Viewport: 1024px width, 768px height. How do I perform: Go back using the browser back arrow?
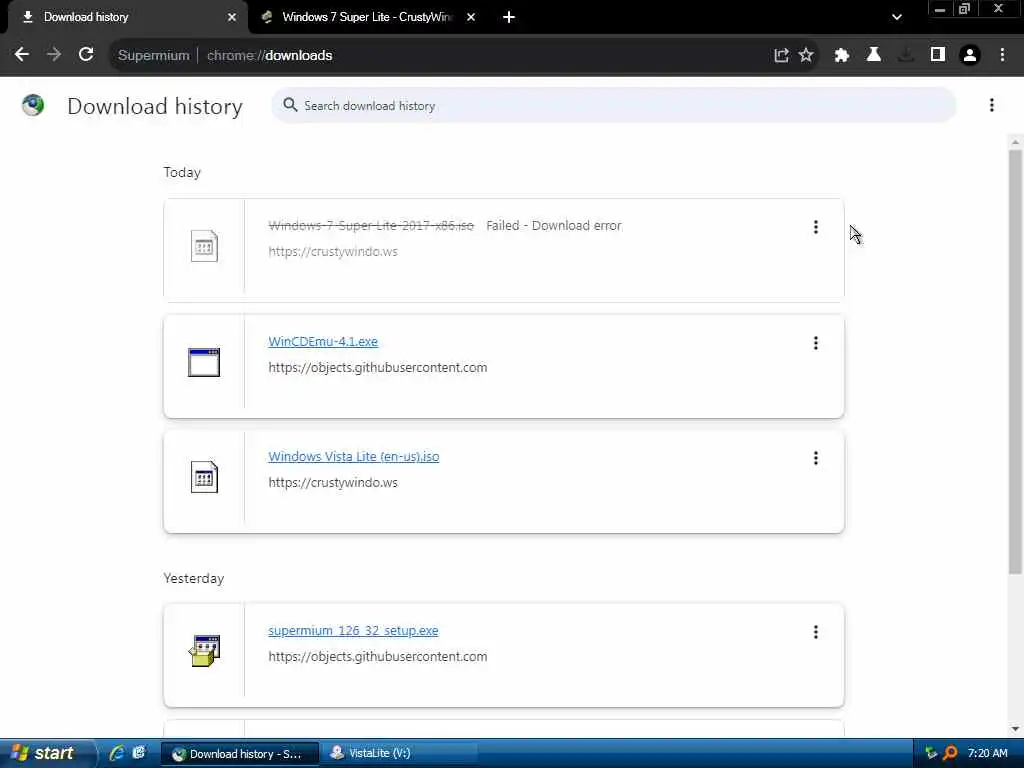coord(22,55)
